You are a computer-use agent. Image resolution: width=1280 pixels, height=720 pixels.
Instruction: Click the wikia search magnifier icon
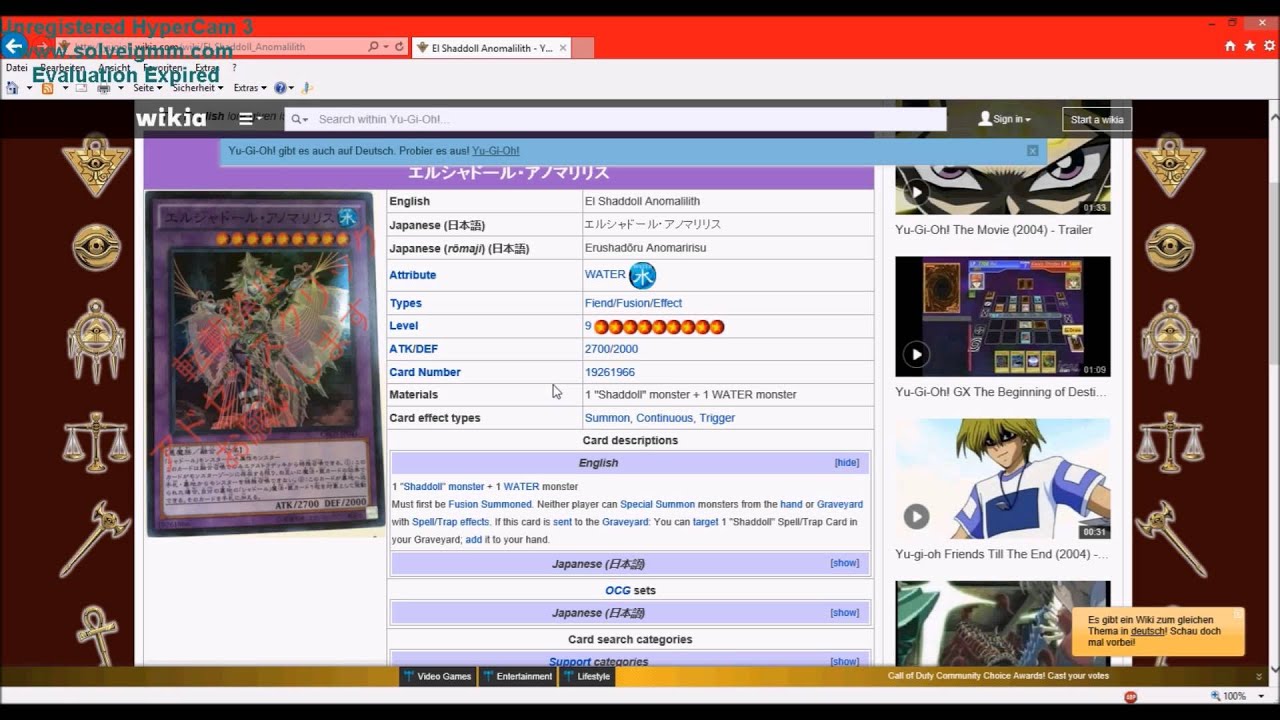click(x=296, y=119)
